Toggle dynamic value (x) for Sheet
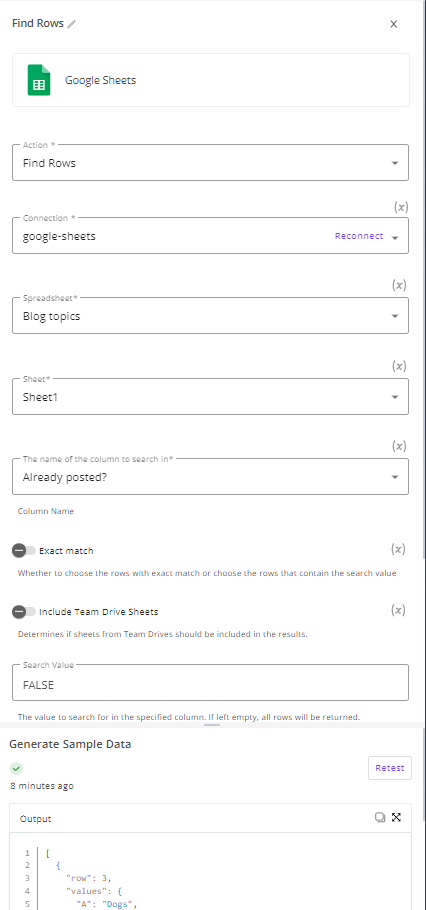Viewport: 426px width, 910px height. pos(399,366)
